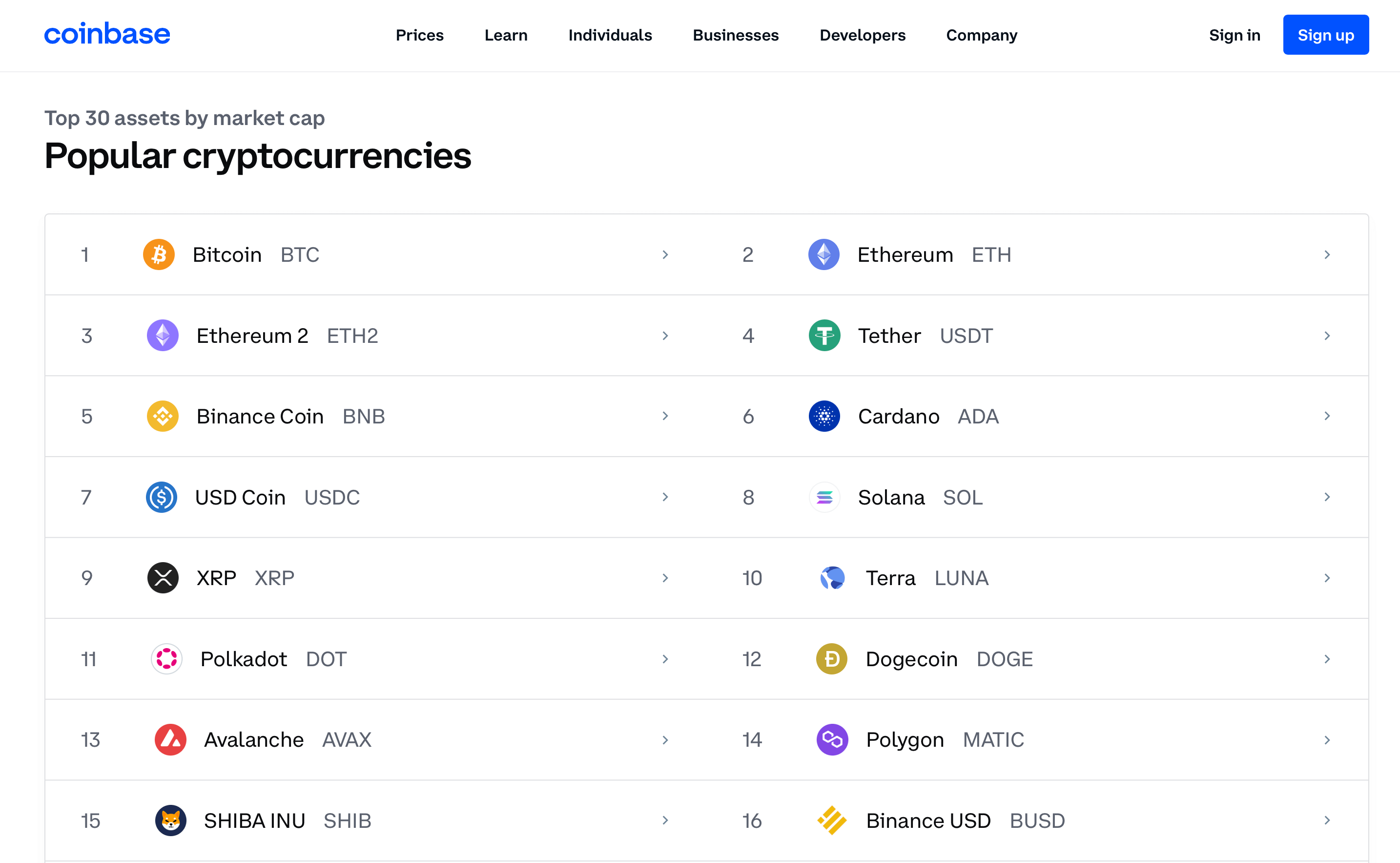
Task: Click the SHIBA INU dog icon
Action: click(x=170, y=821)
